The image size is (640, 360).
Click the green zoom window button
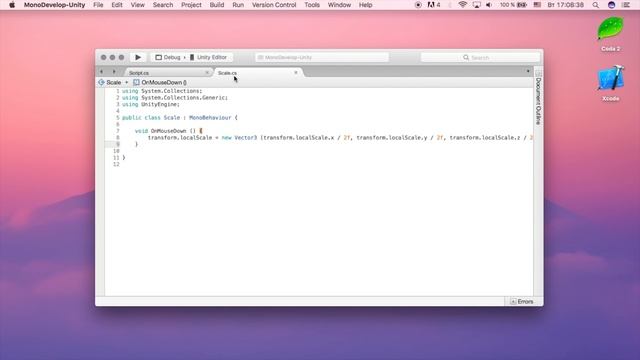pyautogui.click(x=122, y=58)
